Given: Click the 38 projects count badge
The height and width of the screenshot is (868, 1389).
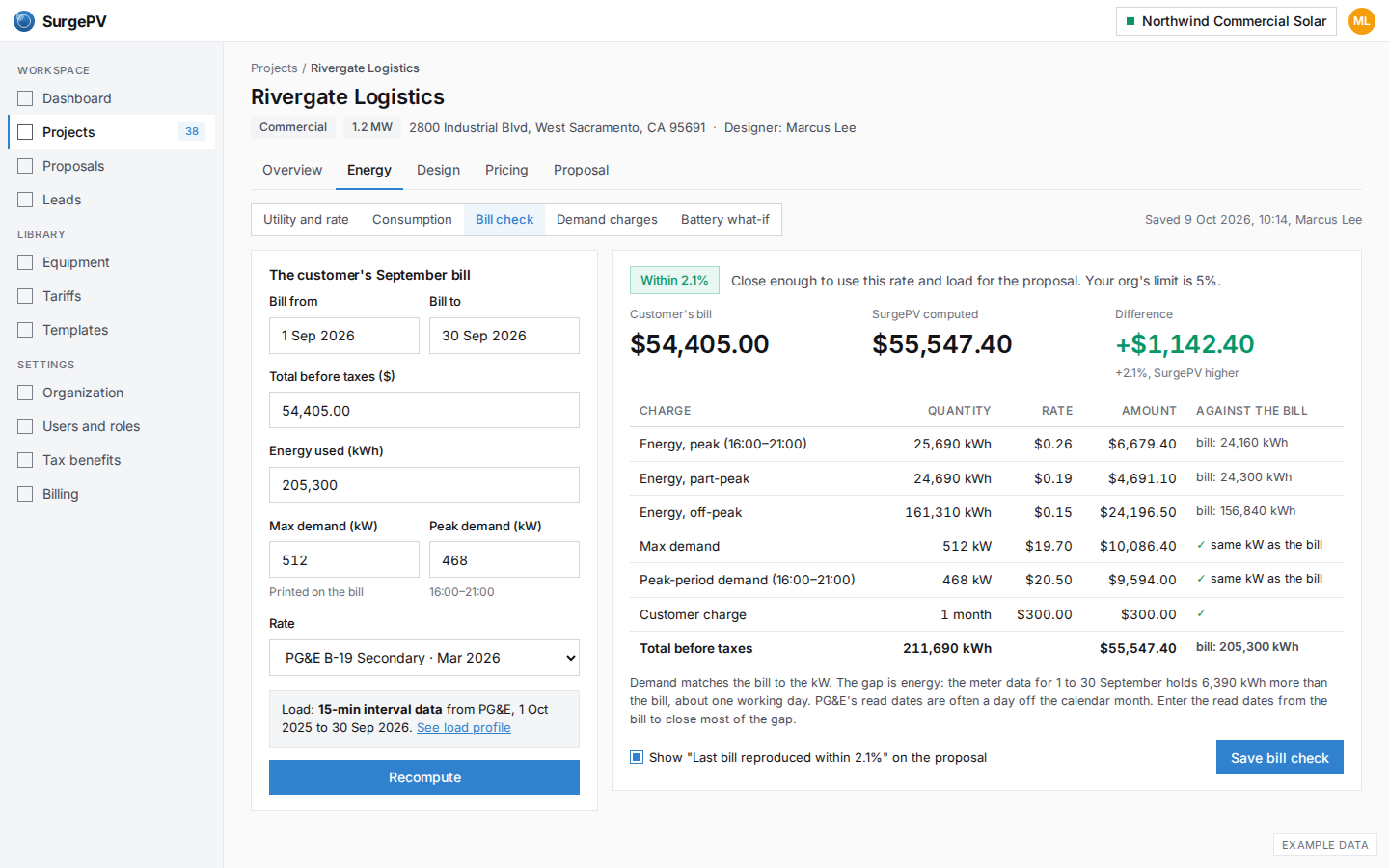Looking at the screenshot, I should click(x=192, y=132).
